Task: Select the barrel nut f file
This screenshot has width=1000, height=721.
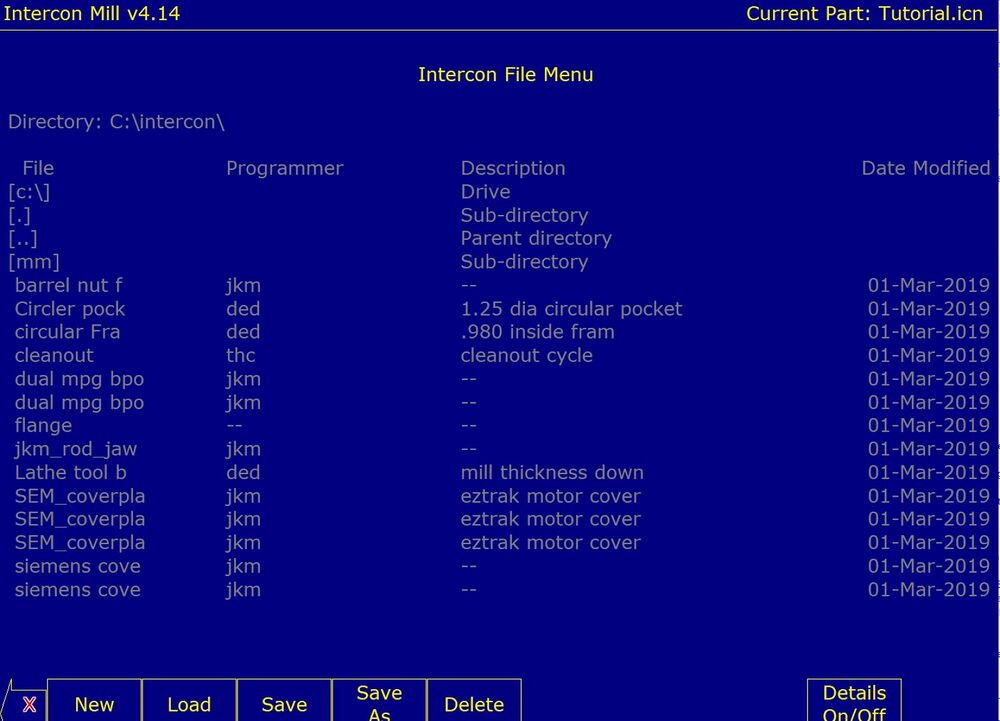Action: (x=69, y=285)
